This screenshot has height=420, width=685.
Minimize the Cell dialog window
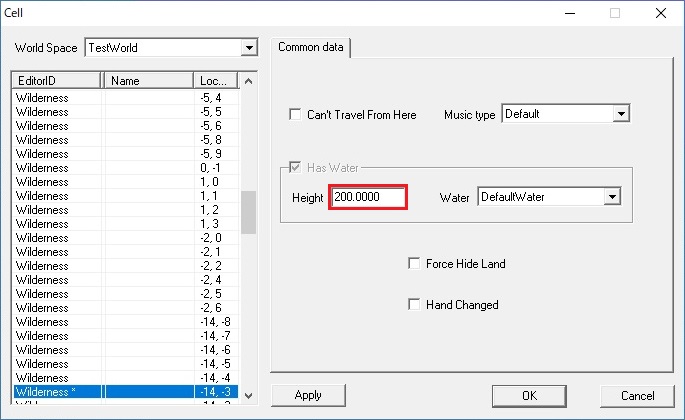point(570,13)
